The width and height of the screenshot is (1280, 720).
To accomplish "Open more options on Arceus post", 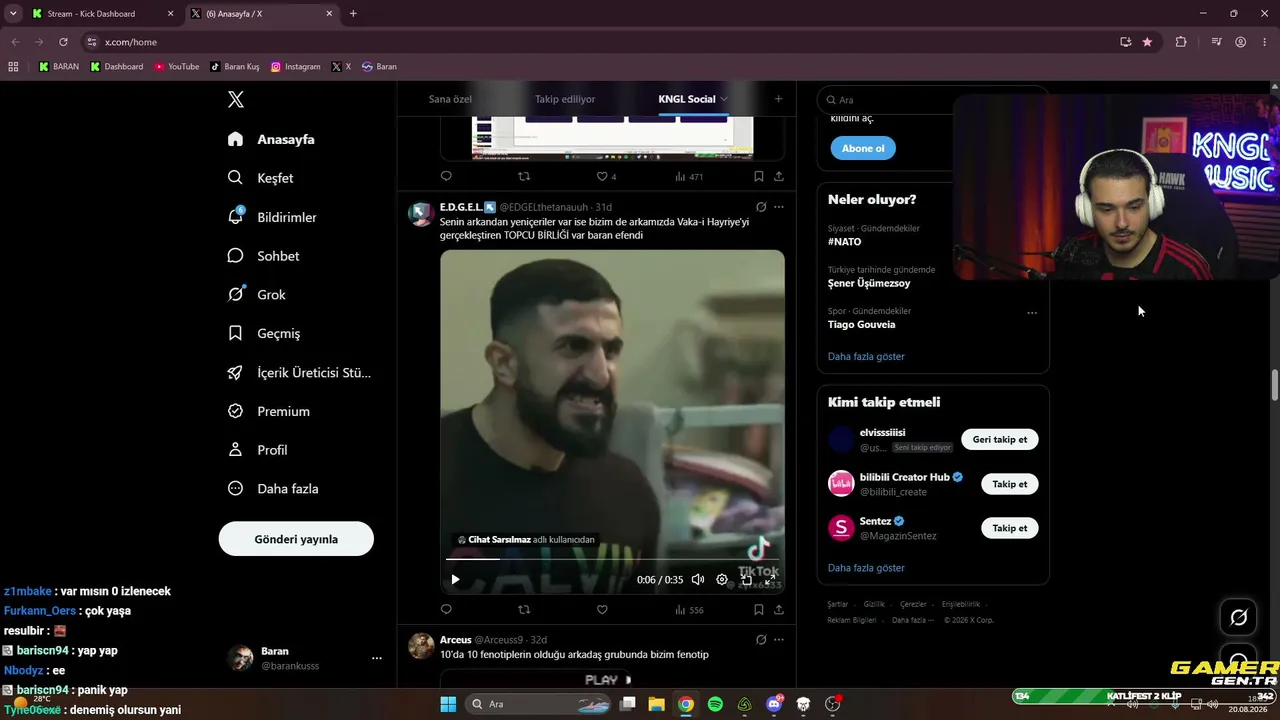I will [x=779, y=640].
